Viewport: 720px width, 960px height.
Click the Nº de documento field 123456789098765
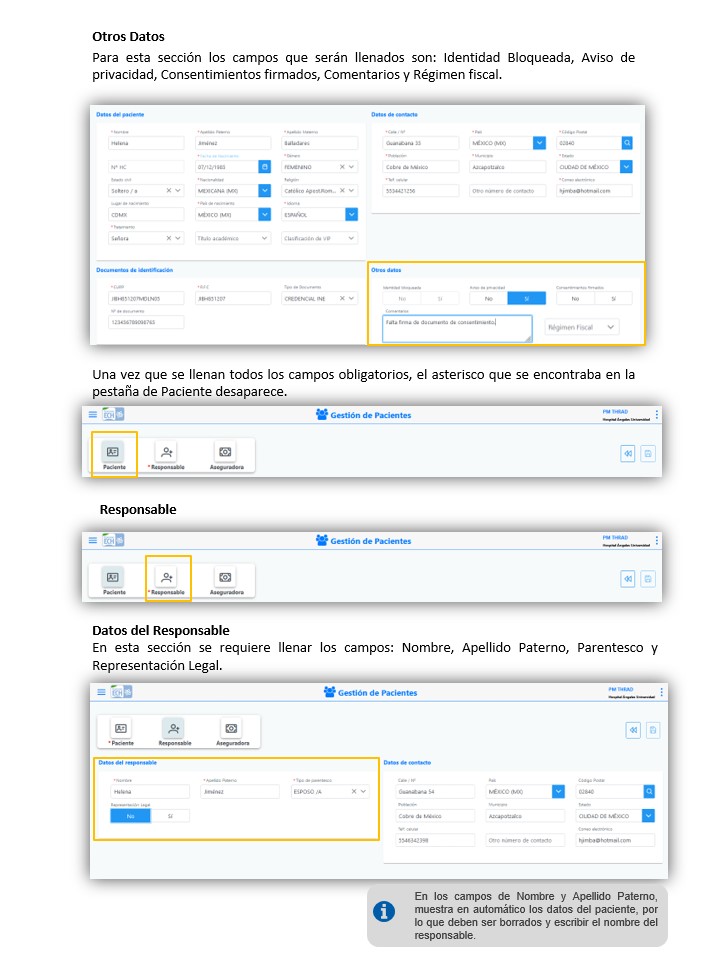(x=146, y=322)
